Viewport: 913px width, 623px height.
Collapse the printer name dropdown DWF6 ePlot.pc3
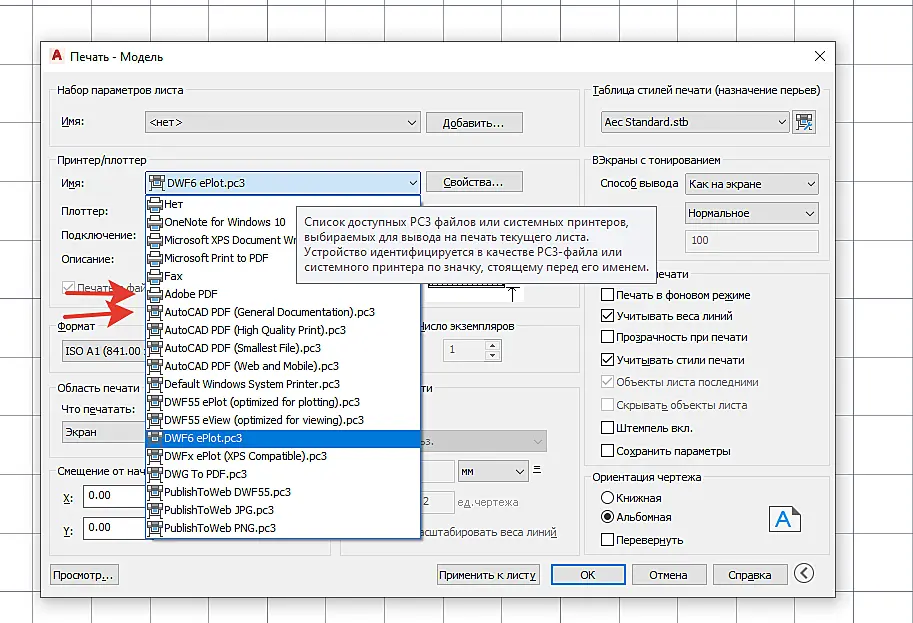(x=282, y=183)
